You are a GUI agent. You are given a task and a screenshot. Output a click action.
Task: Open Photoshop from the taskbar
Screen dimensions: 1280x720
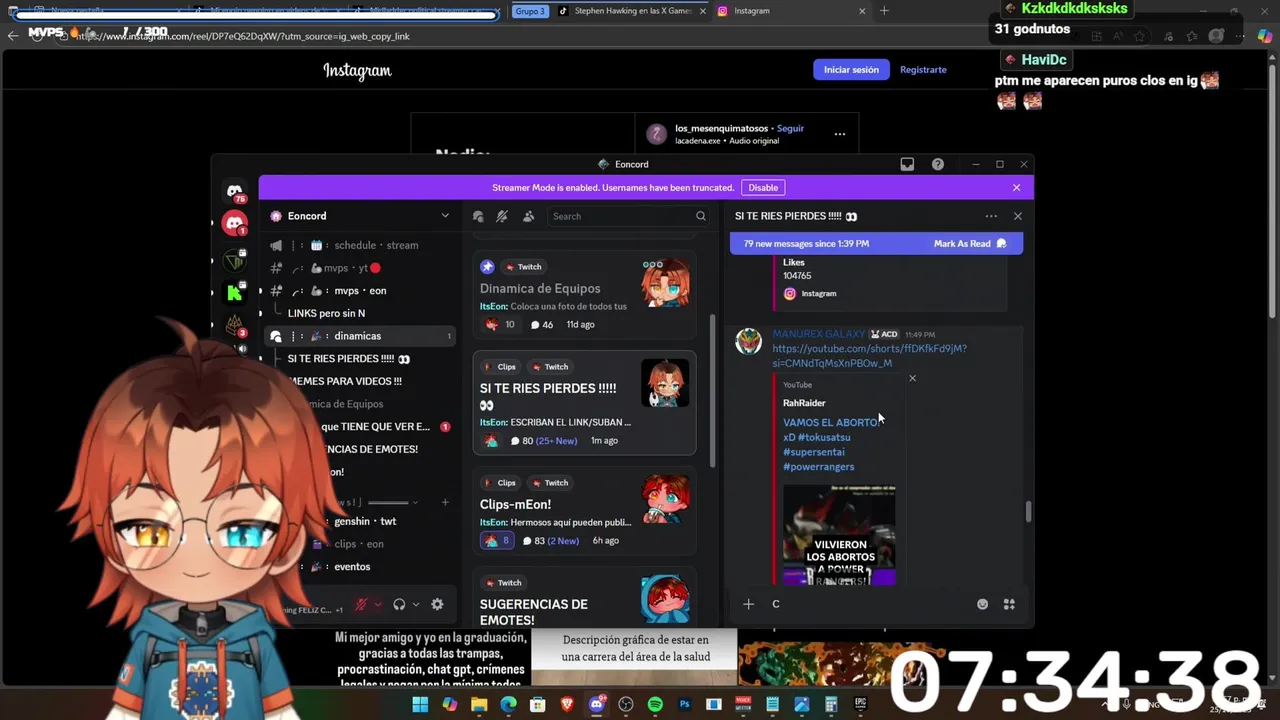coord(685,704)
